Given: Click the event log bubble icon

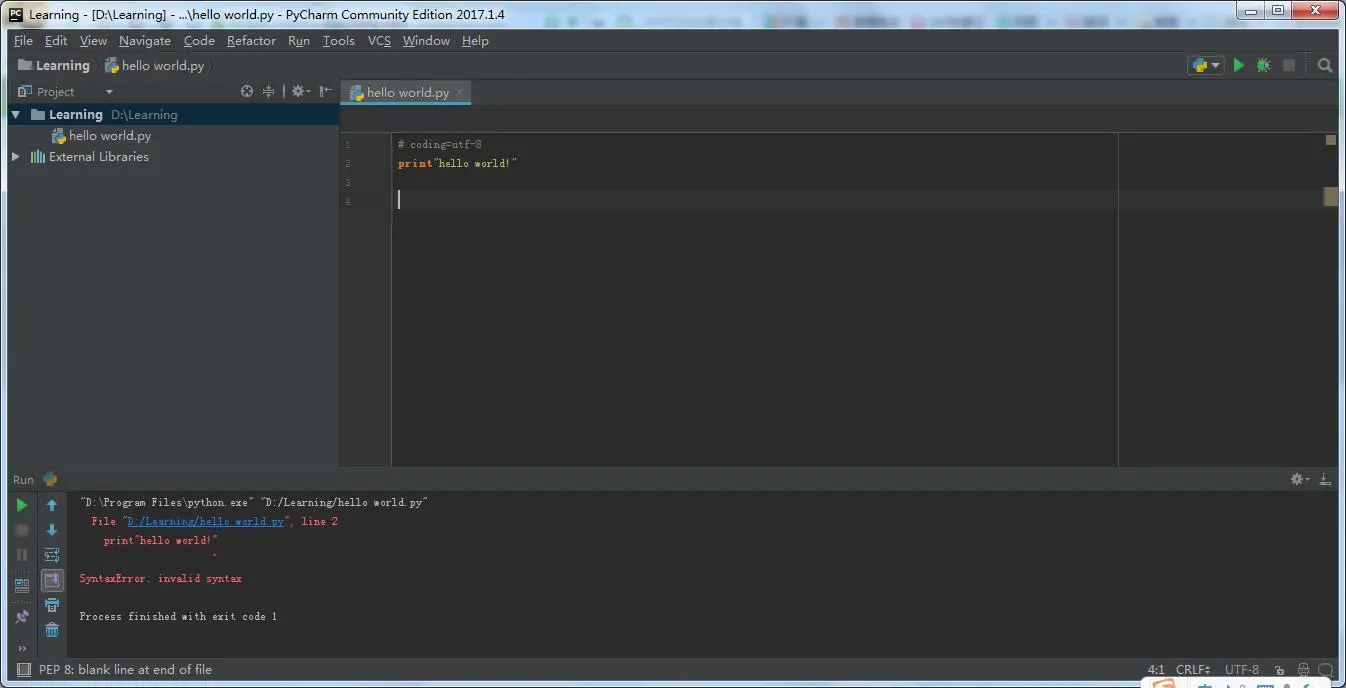Looking at the screenshot, I should 1325,670.
